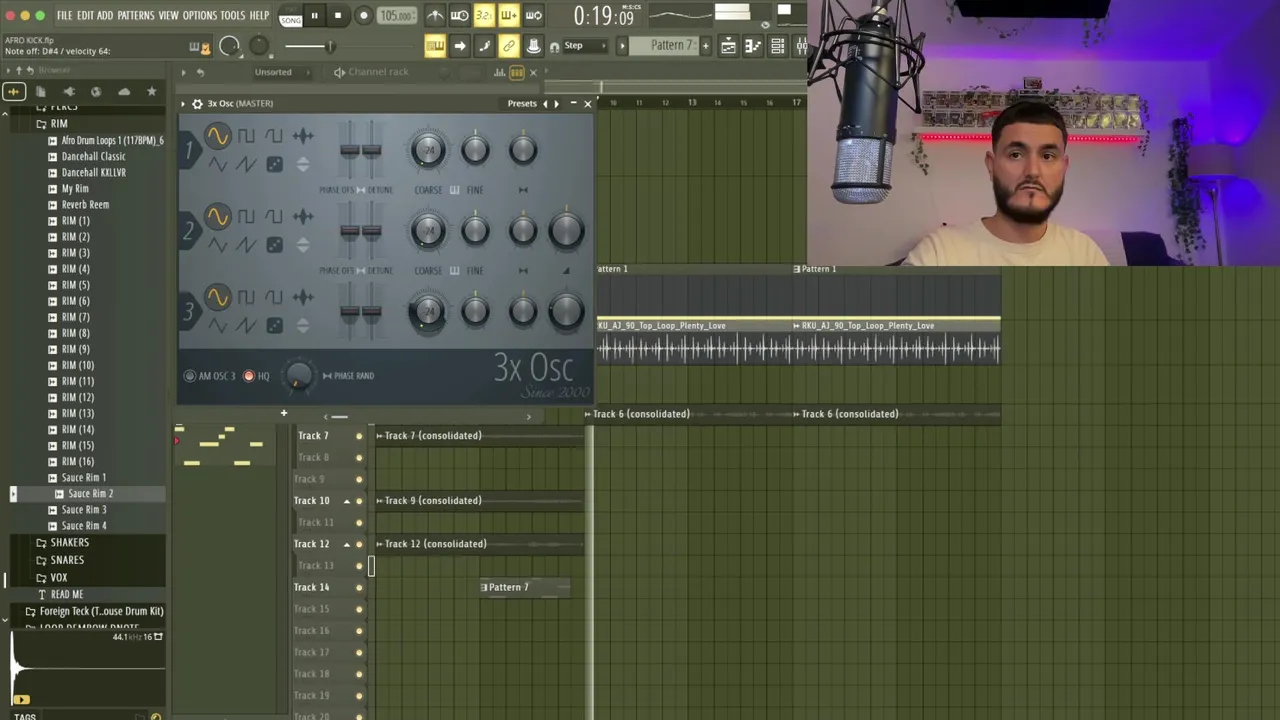Viewport: 1280px width, 720px height.
Task: Open the TOOLS menu
Action: coord(233,16)
